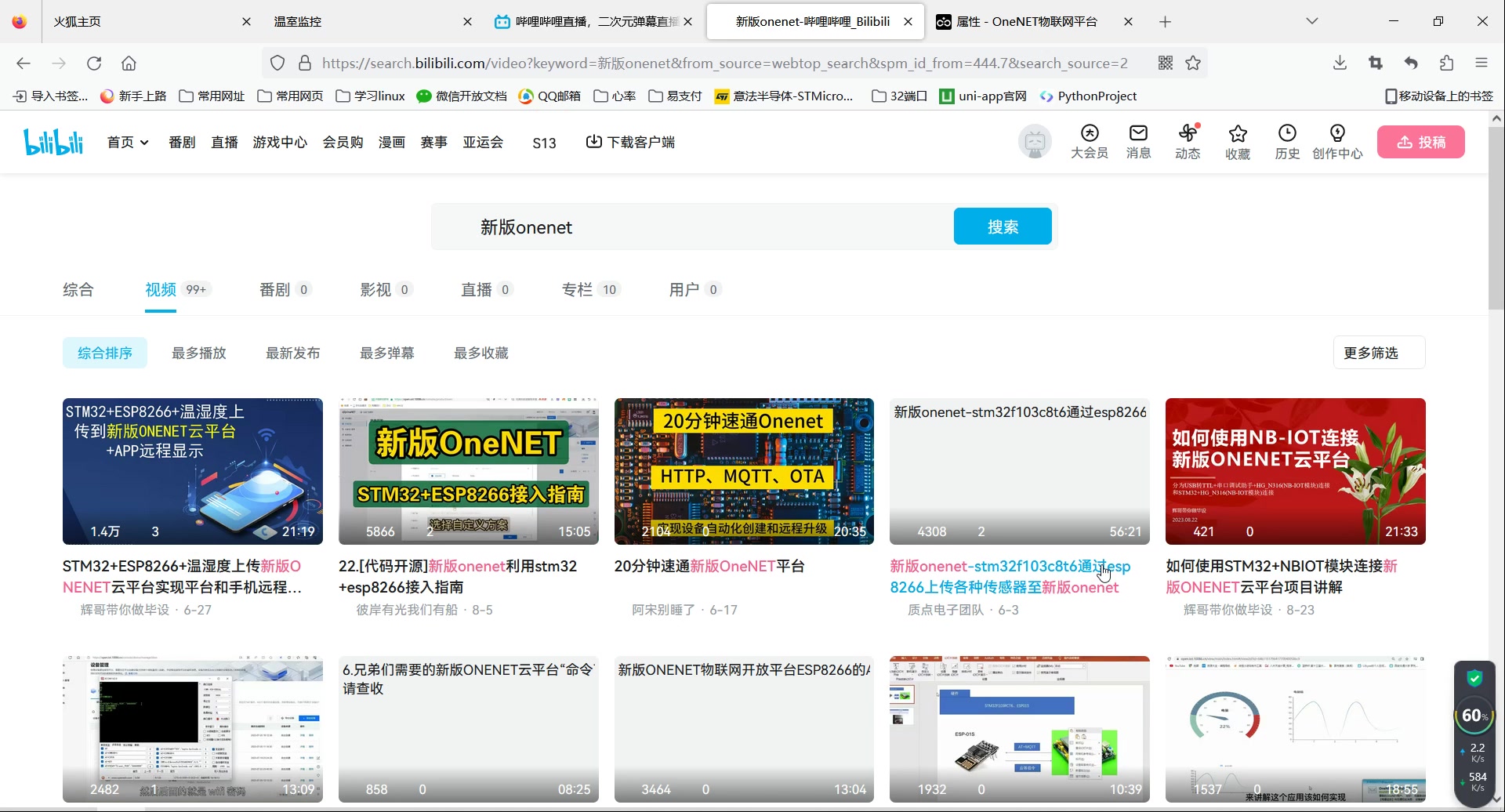Open the Firefox downloads panel
This screenshot has width=1505, height=812.
tap(1340, 63)
